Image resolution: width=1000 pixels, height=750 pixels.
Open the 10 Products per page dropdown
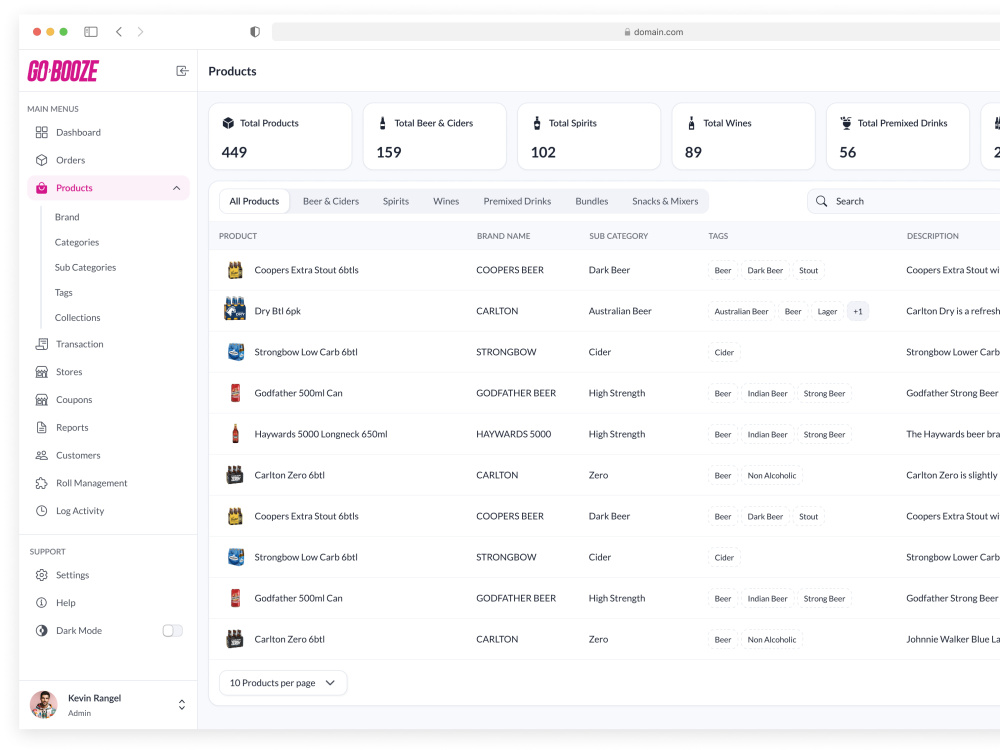tap(283, 683)
